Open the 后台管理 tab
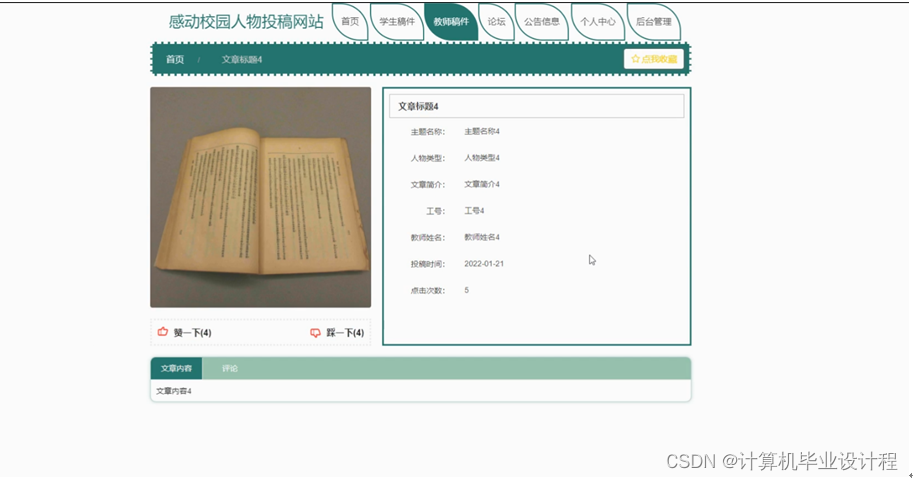Viewport: 913px width, 480px height. (653, 22)
